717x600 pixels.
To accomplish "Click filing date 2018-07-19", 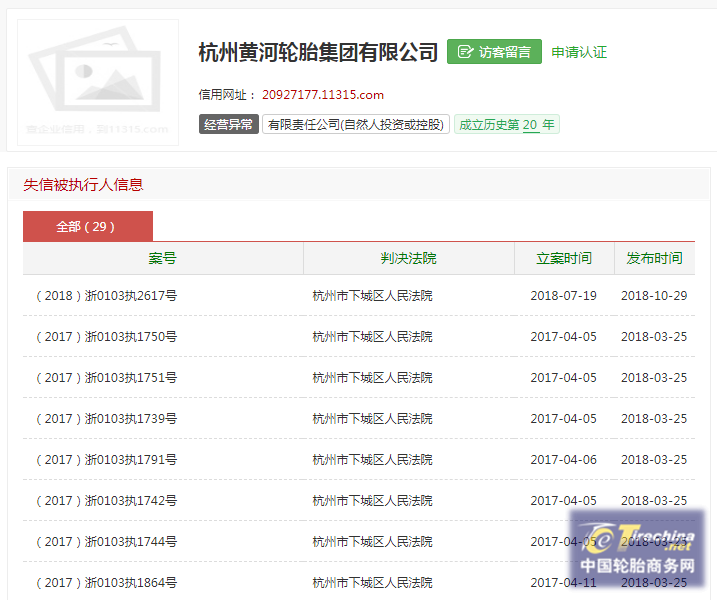I will 563,295.
